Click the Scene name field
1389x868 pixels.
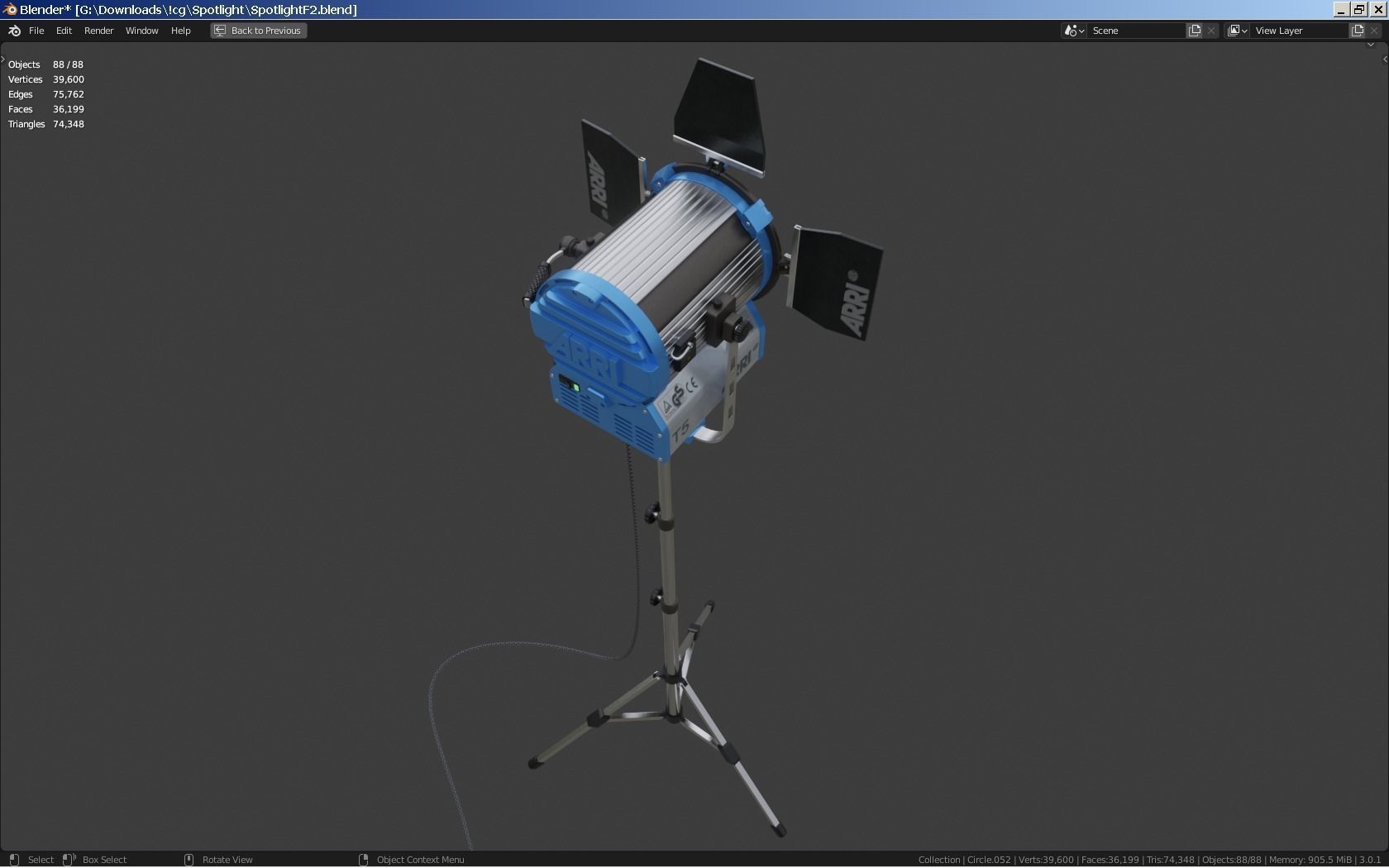1137,31
